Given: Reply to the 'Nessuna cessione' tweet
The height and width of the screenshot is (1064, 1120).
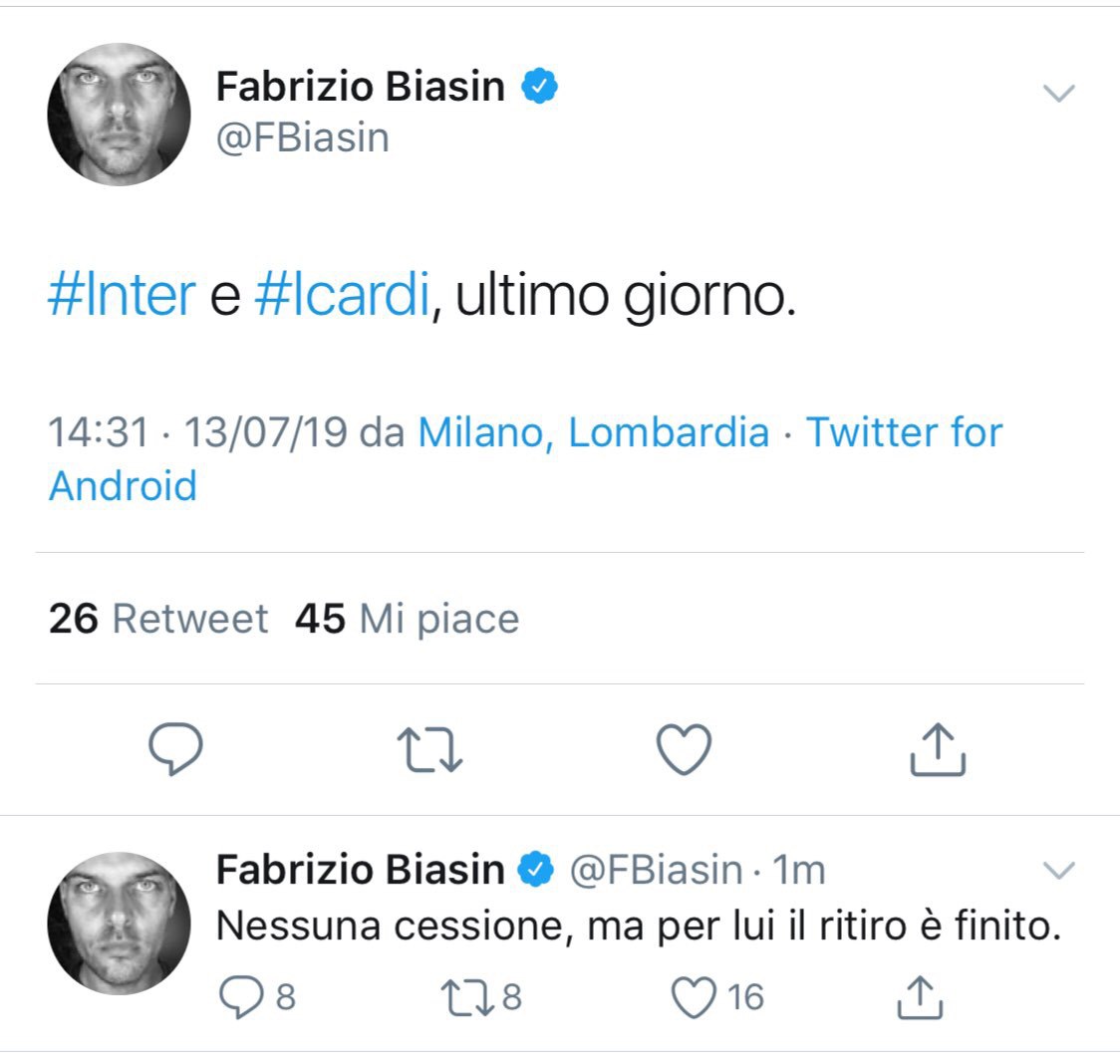Looking at the screenshot, I should point(240,997).
